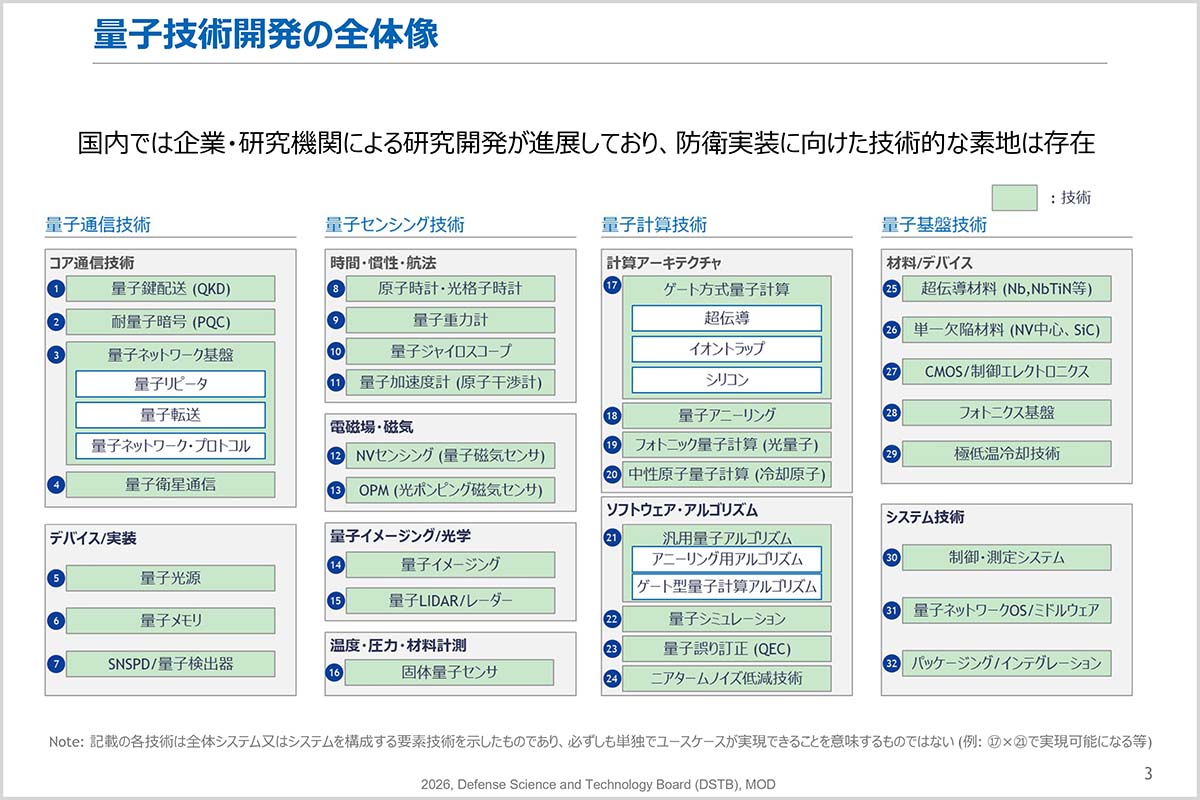The height and width of the screenshot is (800, 1200).
Task: Click the number 1 badge beside 量子鍵配送 (QKD)
Action: tap(57, 290)
